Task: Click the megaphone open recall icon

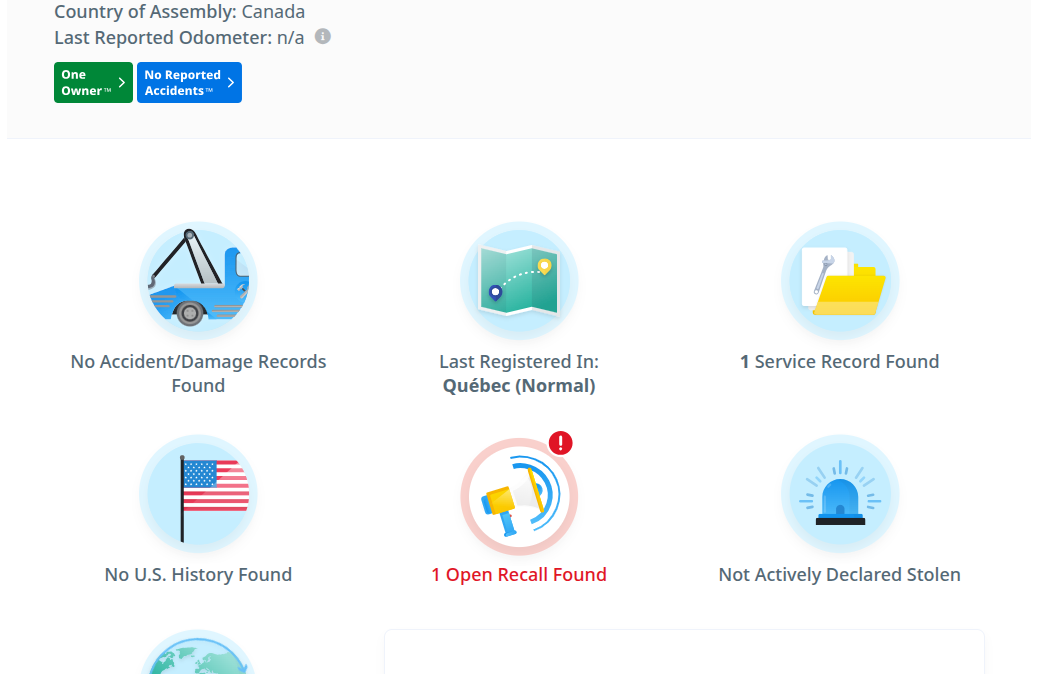Action: 519,494
